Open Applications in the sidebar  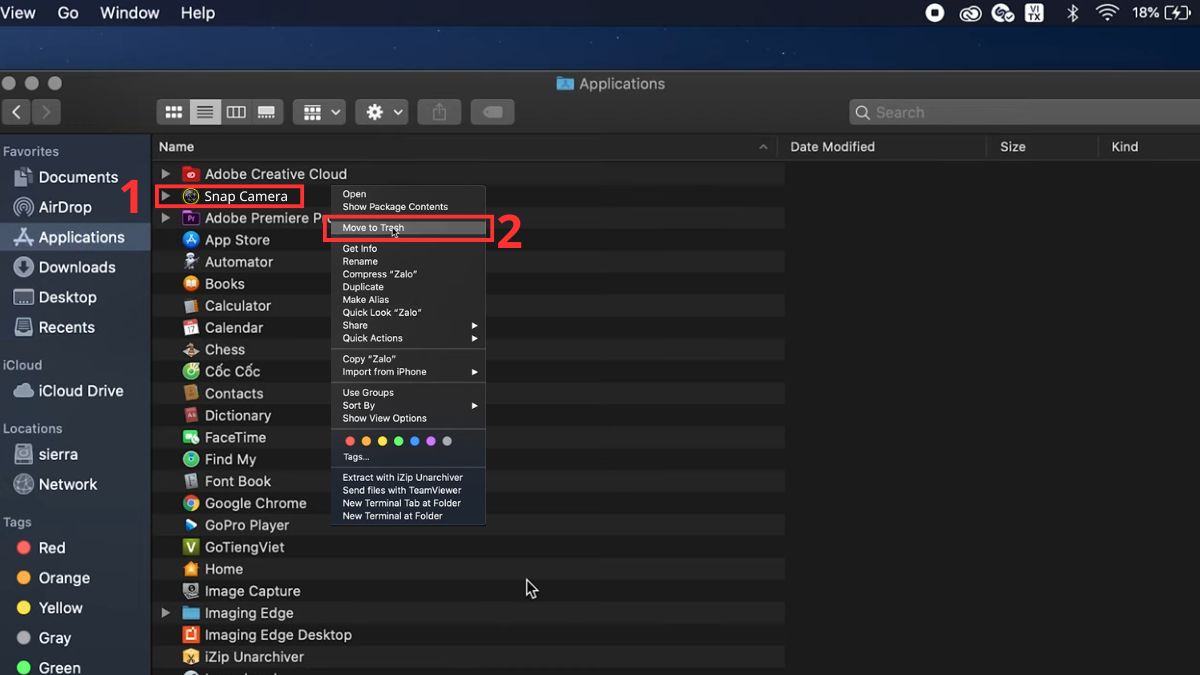[76, 237]
